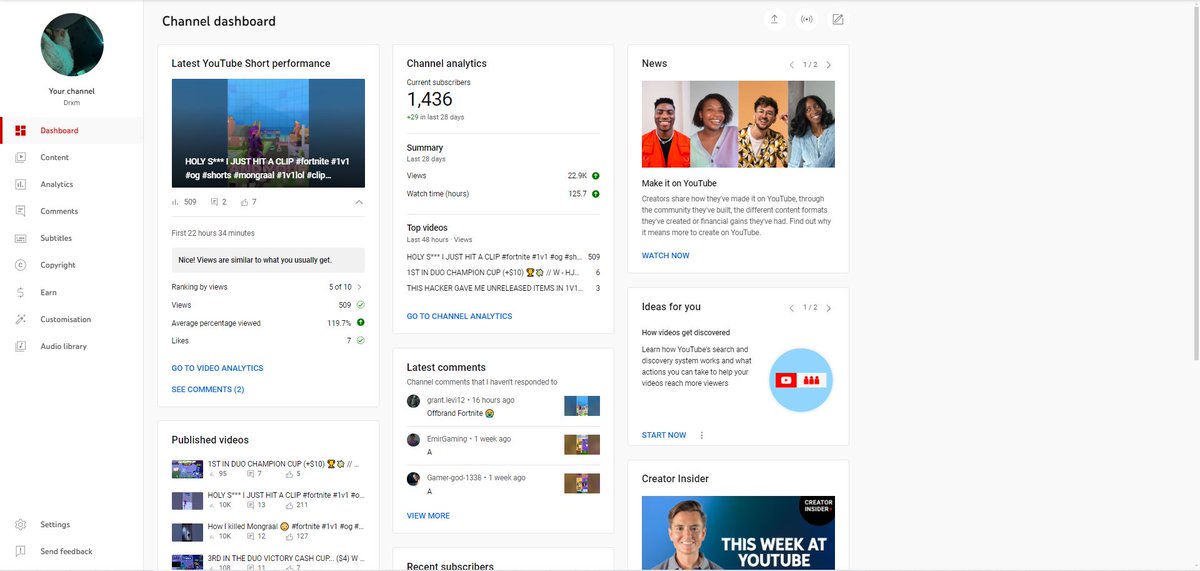Click Watch time (hours) 125.7 row
This screenshot has width=1200, height=571.
tap(503, 194)
